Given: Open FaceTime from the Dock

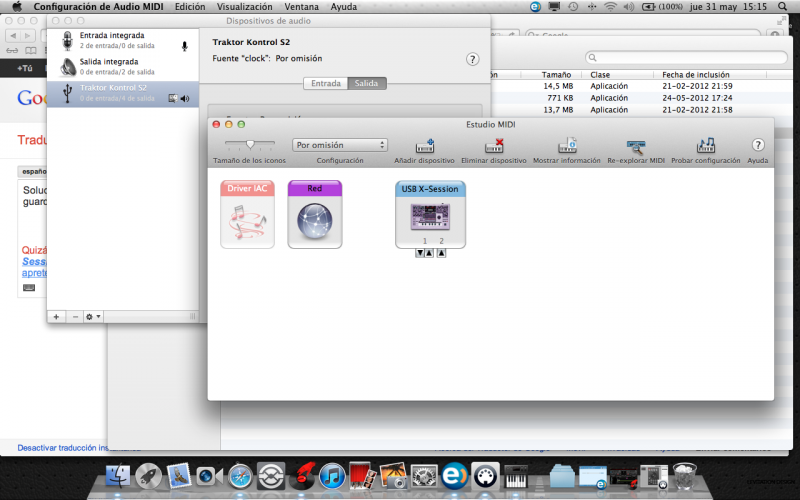Looking at the screenshot, I should click(209, 477).
